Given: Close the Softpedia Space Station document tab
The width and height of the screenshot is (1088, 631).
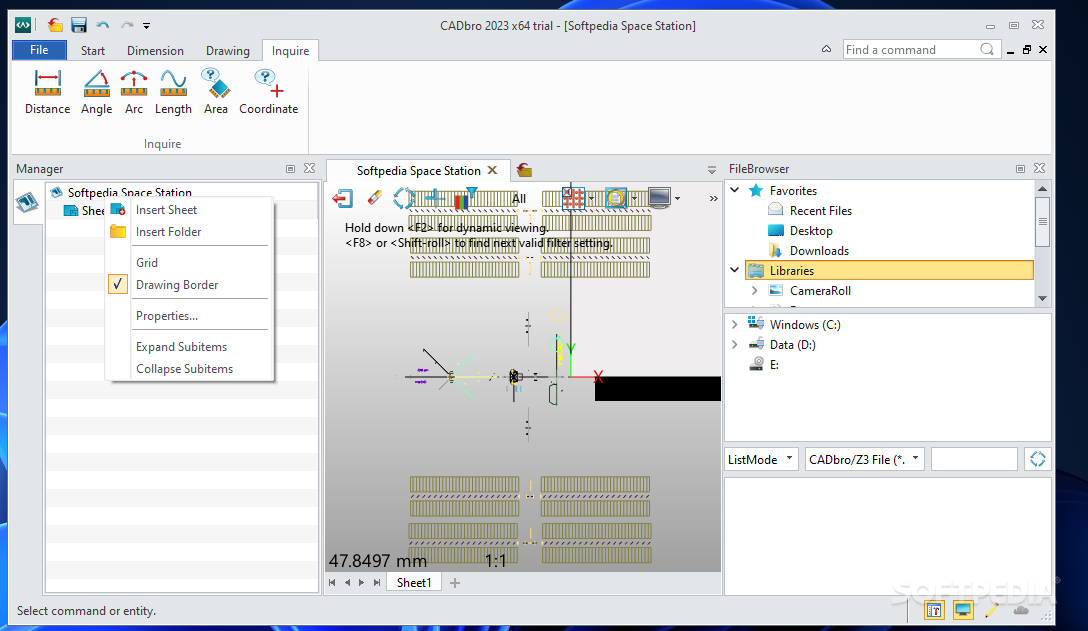Looking at the screenshot, I should click(492, 170).
